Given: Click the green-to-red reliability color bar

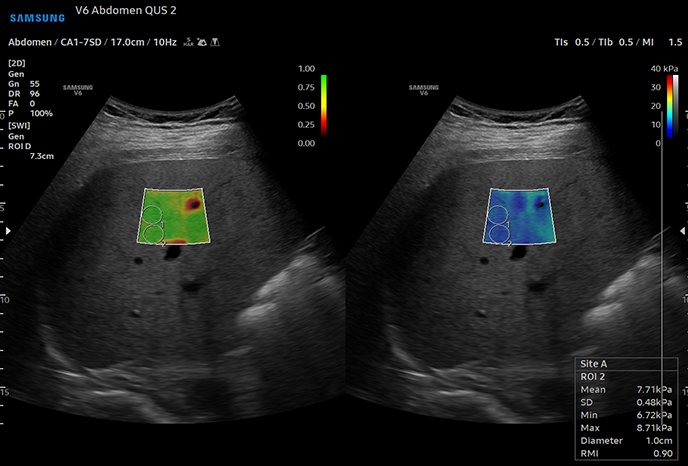Looking at the screenshot, I should (x=324, y=105).
